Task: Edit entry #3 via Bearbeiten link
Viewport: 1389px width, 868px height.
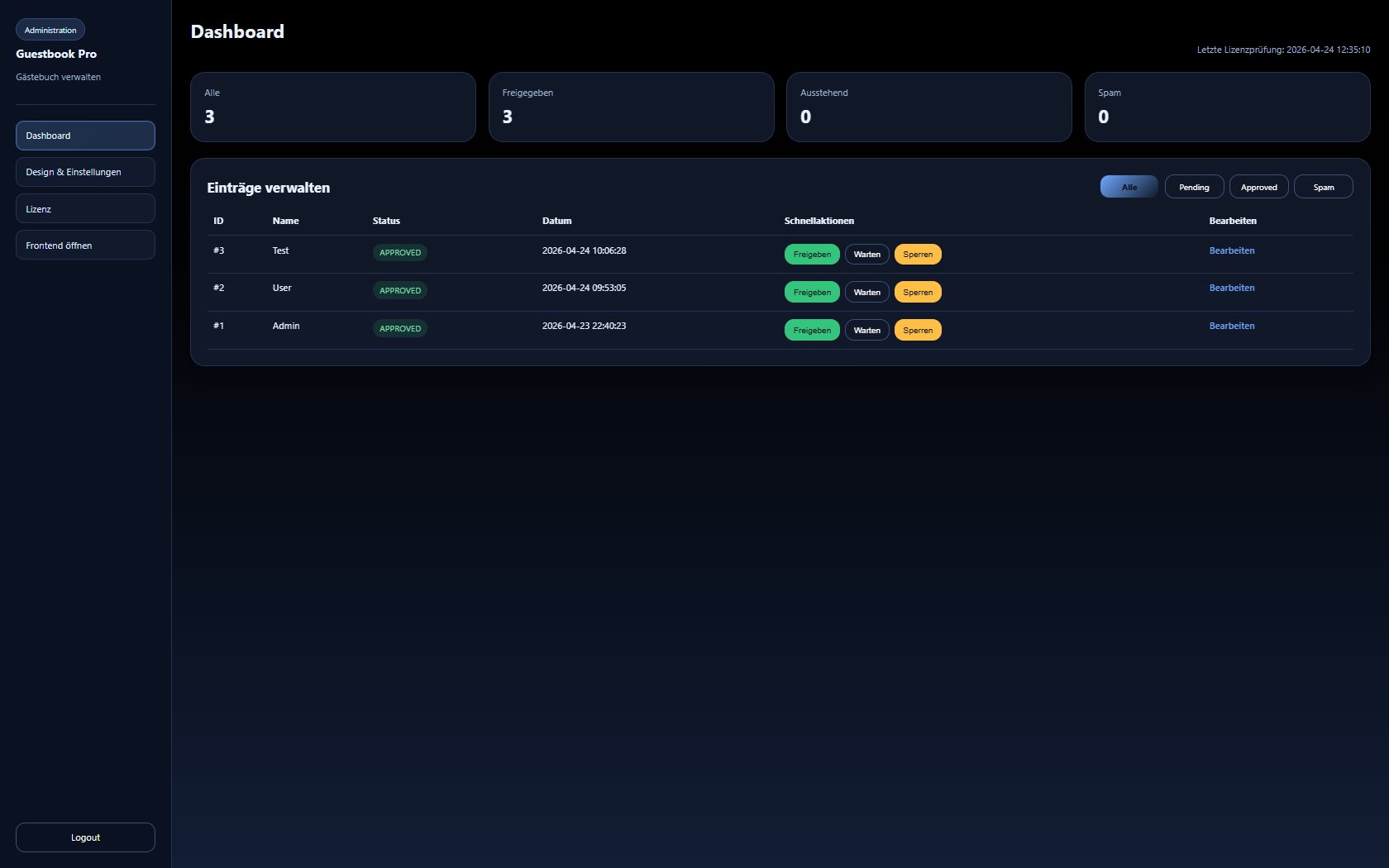Action: (1232, 250)
